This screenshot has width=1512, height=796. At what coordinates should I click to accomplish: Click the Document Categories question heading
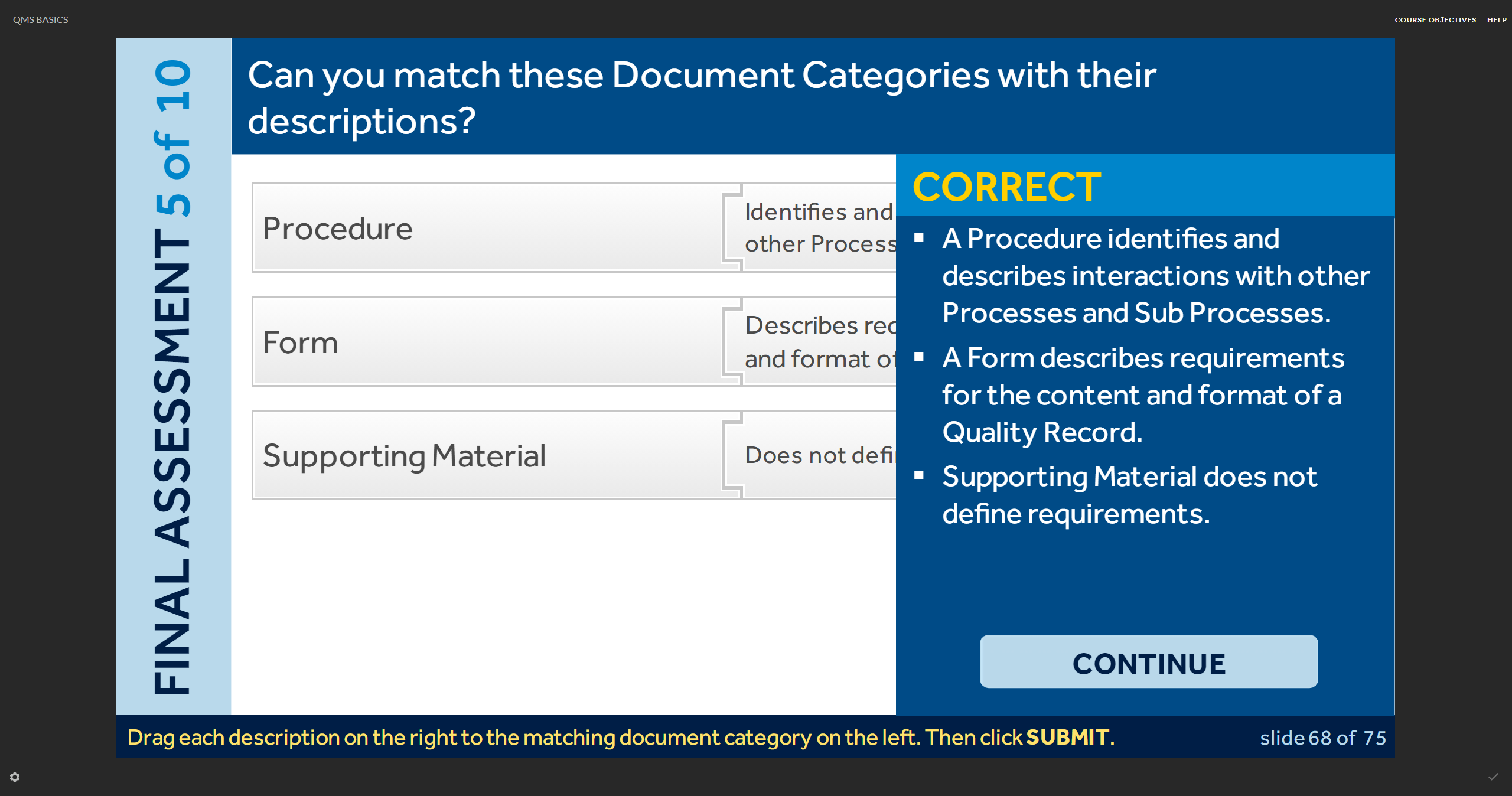click(702, 97)
